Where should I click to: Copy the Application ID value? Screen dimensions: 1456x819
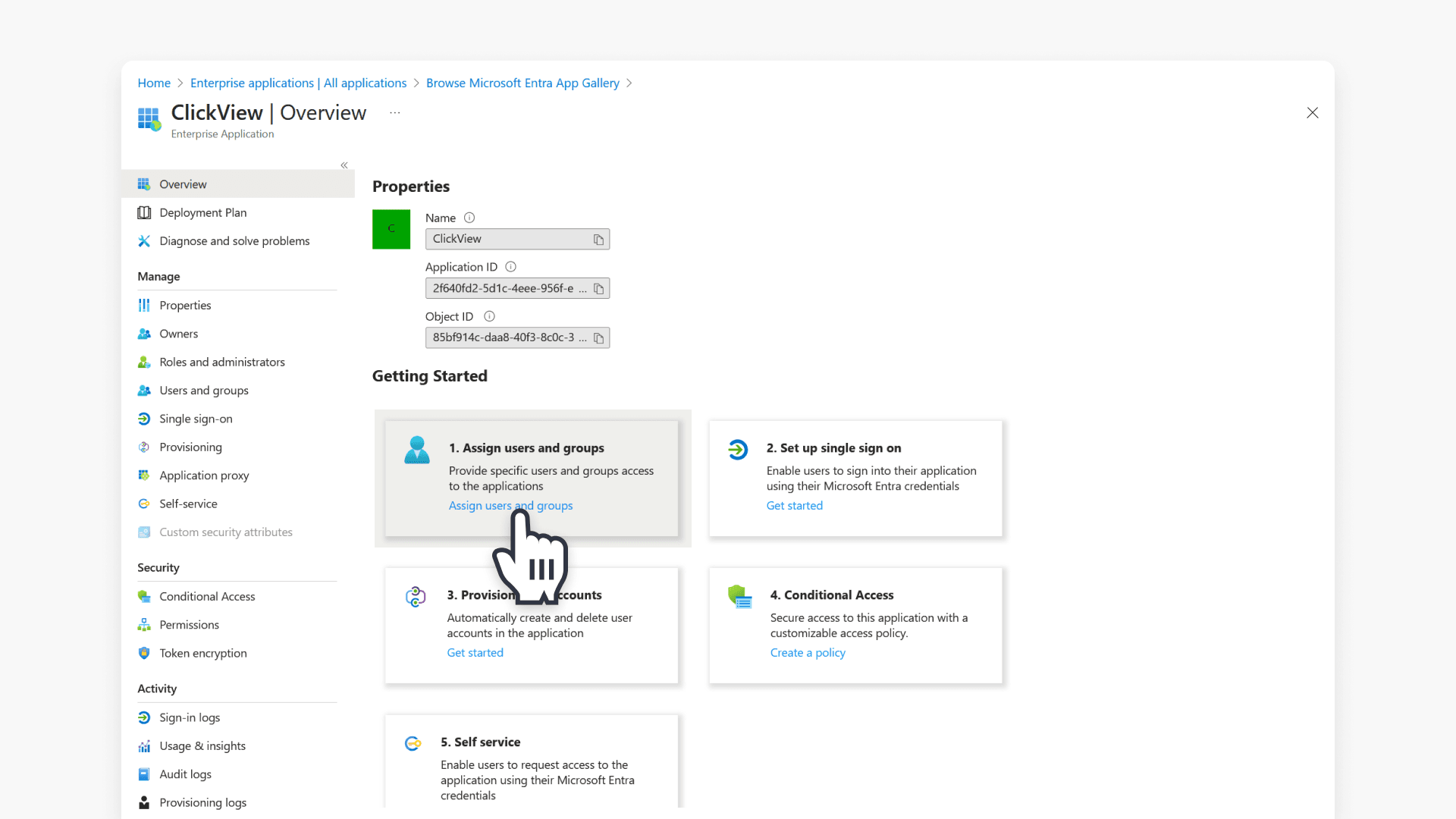click(x=599, y=288)
